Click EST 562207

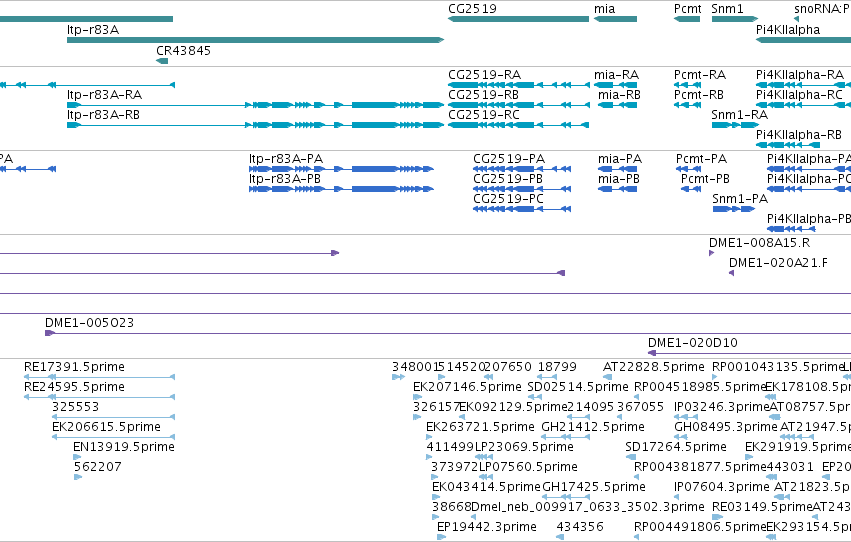tap(98, 467)
